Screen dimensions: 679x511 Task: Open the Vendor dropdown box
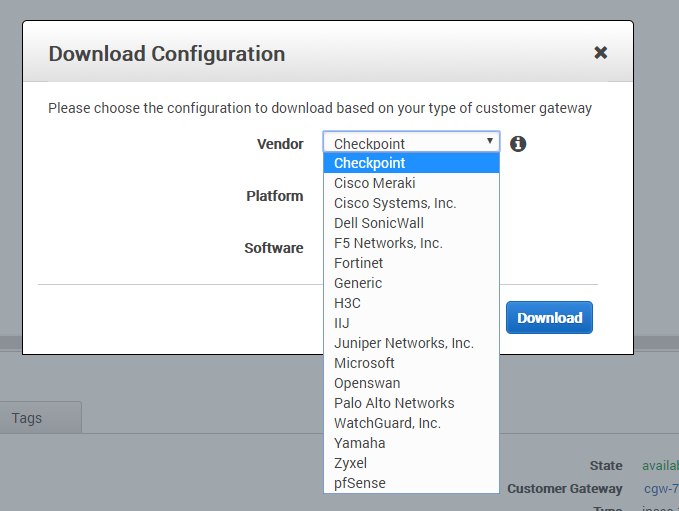[x=411, y=142]
